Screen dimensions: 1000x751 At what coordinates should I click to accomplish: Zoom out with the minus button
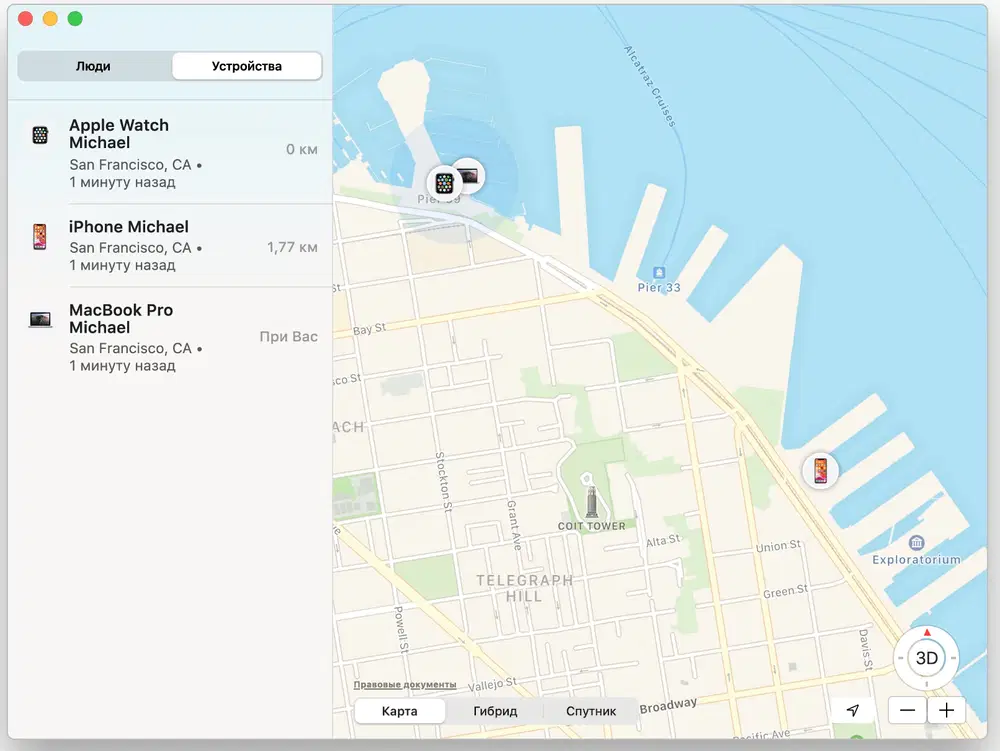point(908,710)
